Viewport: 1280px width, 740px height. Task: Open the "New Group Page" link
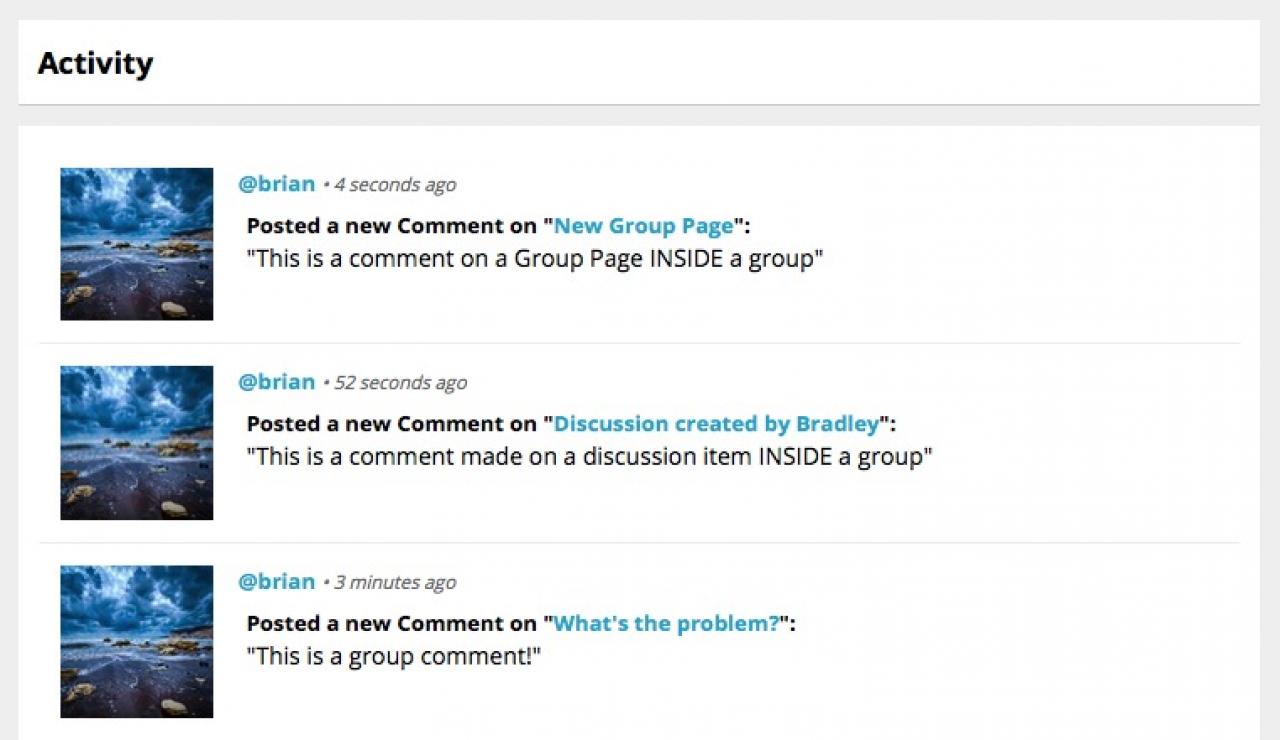(644, 226)
